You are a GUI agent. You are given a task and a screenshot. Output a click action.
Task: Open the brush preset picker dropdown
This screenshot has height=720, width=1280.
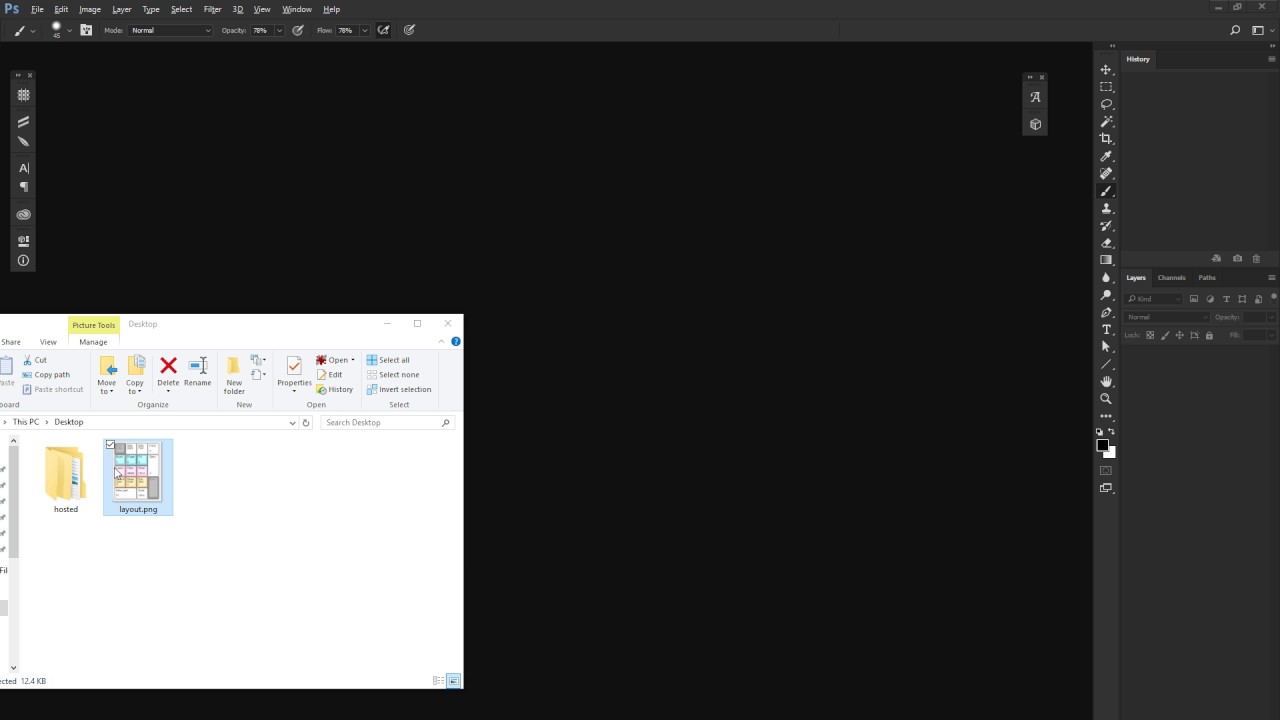[69, 30]
